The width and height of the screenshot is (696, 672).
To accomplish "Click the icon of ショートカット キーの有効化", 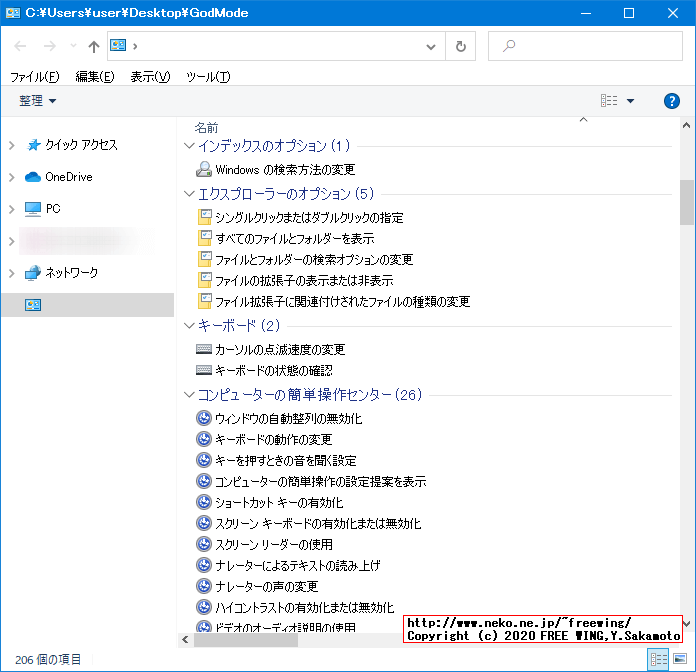I will [204, 502].
